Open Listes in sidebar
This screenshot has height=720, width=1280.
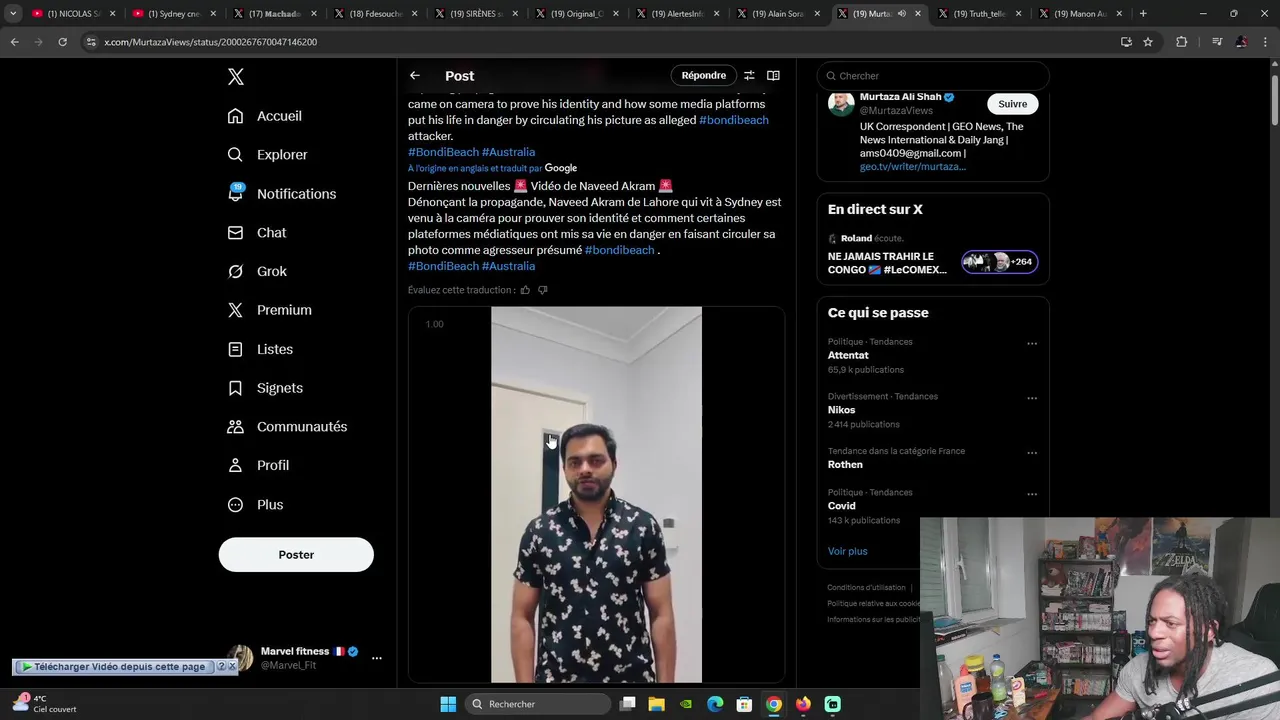pyautogui.click(x=261, y=349)
